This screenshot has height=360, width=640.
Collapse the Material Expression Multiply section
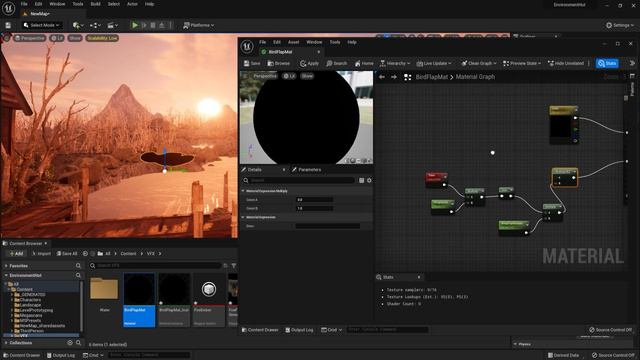point(243,191)
